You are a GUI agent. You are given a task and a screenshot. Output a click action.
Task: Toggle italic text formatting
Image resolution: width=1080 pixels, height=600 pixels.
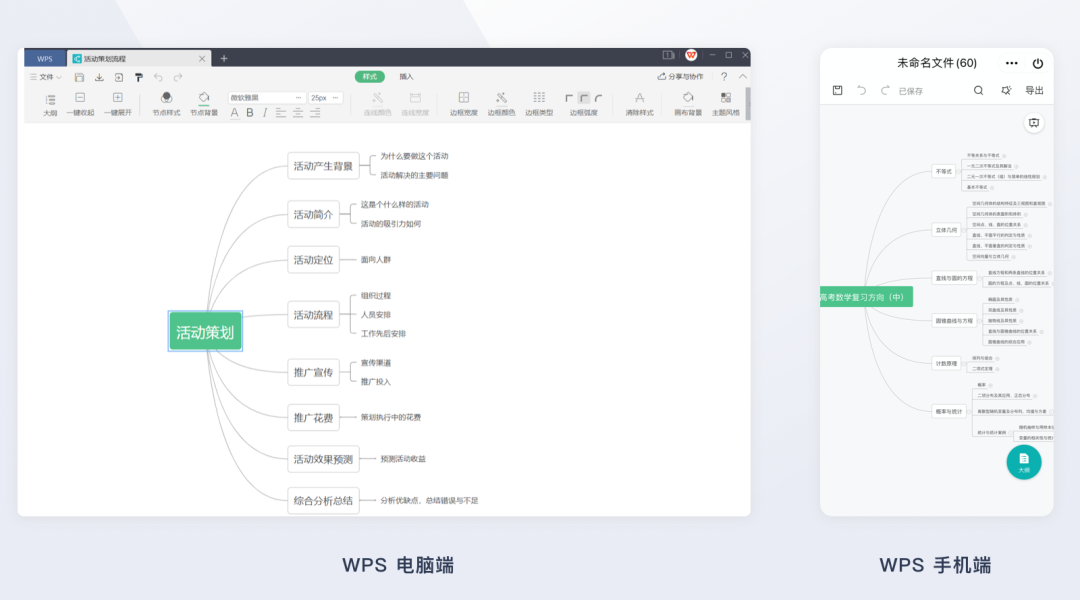(264, 113)
